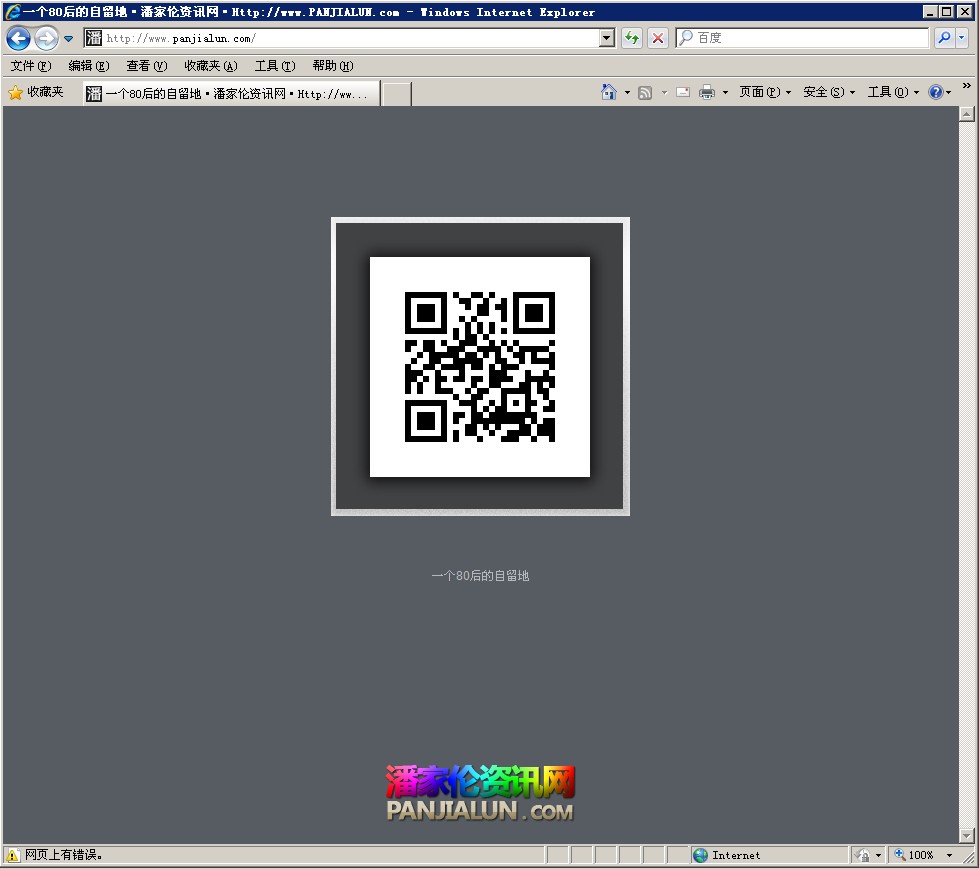Click the Stop loading icon
This screenshot has height=869, width=979.
657,37
